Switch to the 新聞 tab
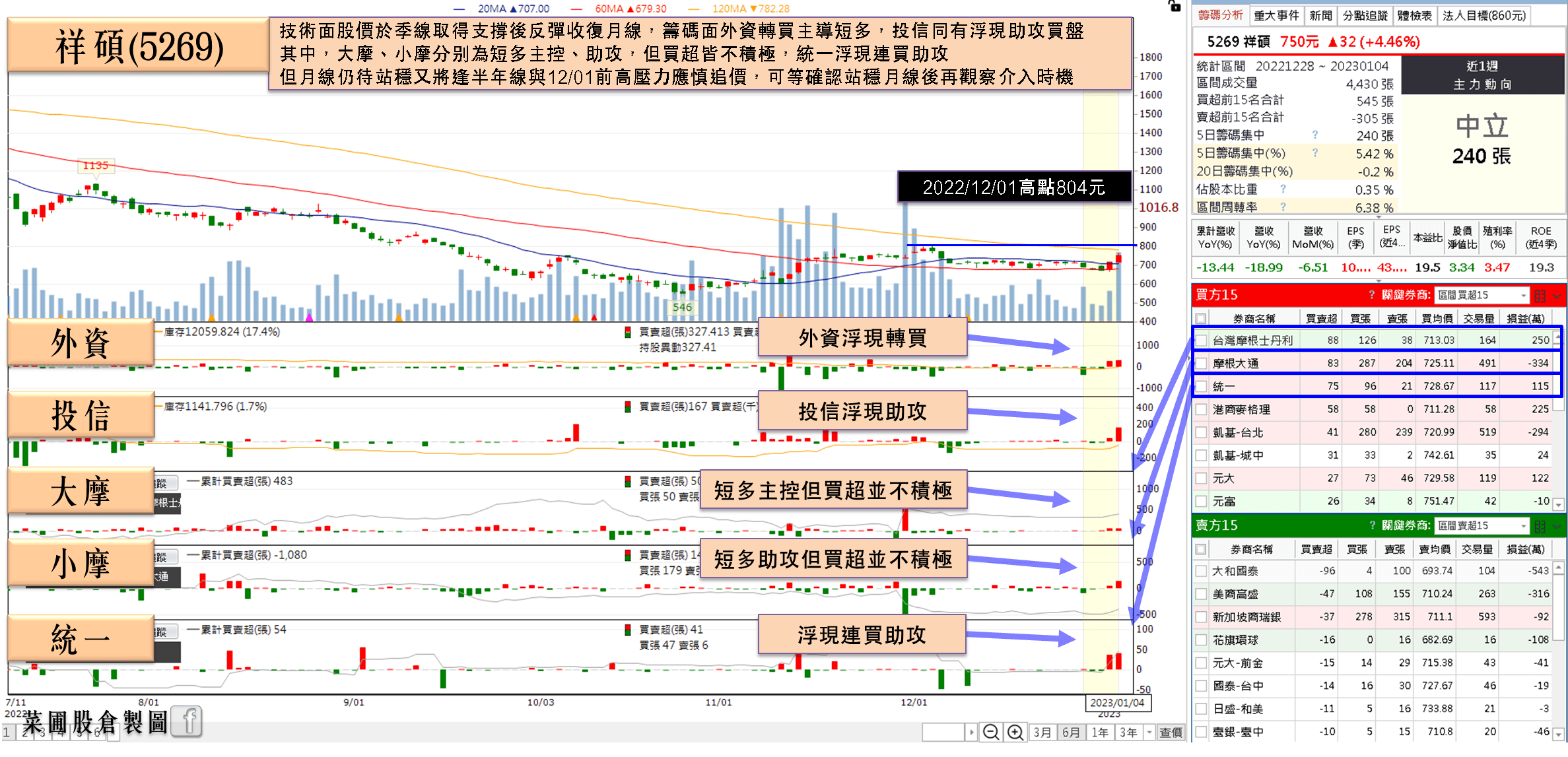Image resolution: width=1568 pixels, height=757 pixels. tap(1321, 15)
